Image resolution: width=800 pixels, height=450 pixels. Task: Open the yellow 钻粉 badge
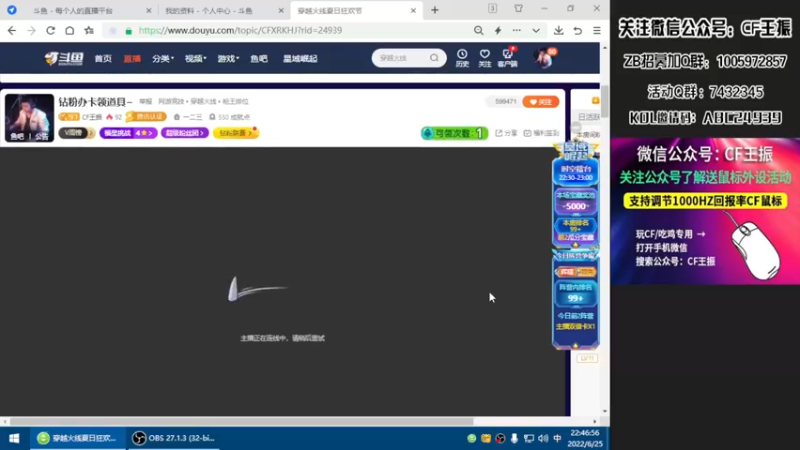(236, 133)
